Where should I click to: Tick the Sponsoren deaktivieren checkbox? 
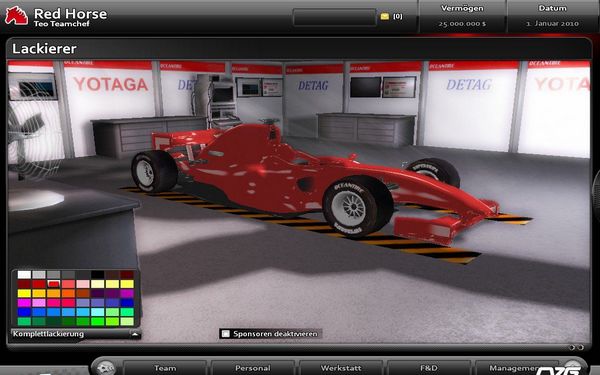pyautogui.click(x=226, y=334)
